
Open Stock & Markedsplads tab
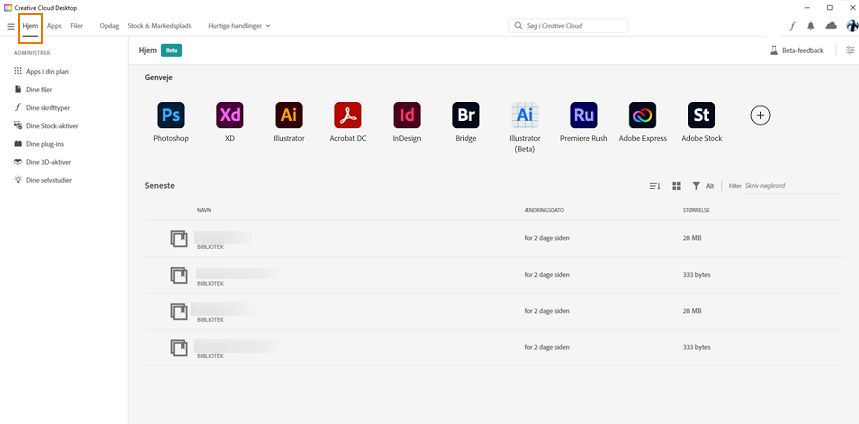click(x=159, y=26)
